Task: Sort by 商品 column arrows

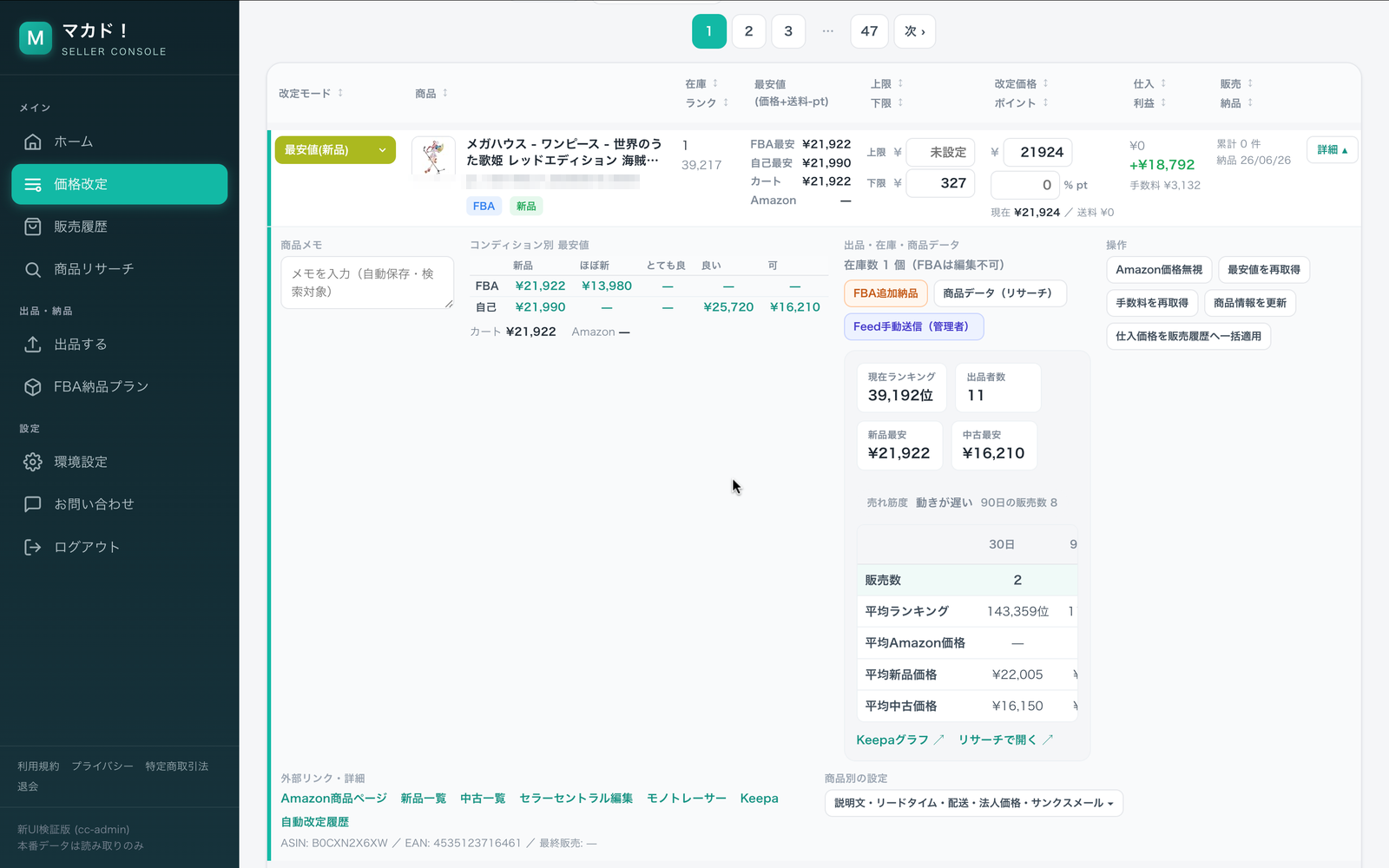Action: [444, 93]
